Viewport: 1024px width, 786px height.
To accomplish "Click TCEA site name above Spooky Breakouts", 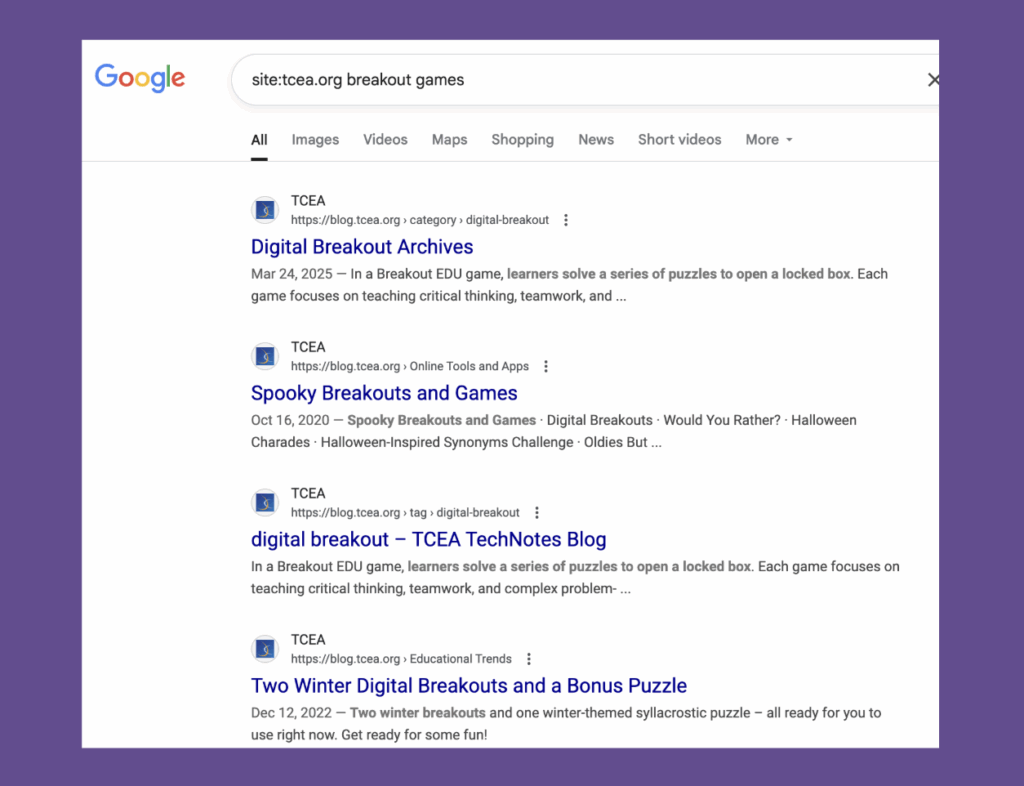I will (308, 347).
